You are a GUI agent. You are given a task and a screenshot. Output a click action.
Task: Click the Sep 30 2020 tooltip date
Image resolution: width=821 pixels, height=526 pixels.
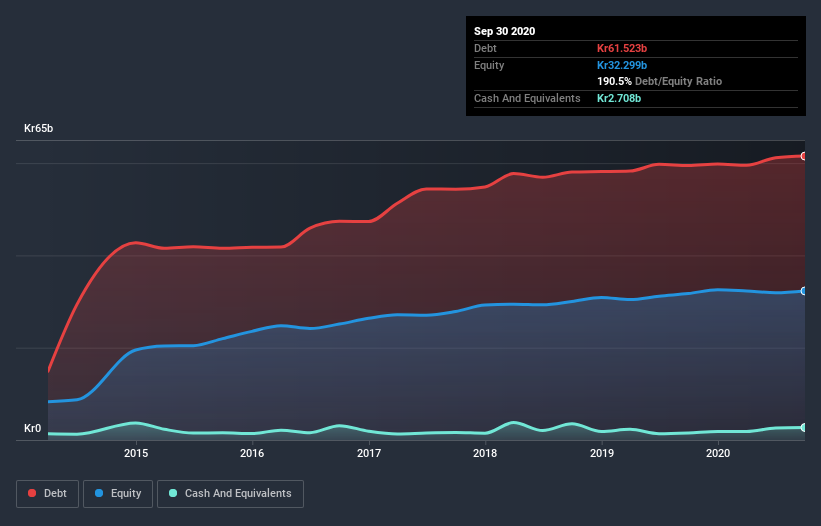pos(504,31)
